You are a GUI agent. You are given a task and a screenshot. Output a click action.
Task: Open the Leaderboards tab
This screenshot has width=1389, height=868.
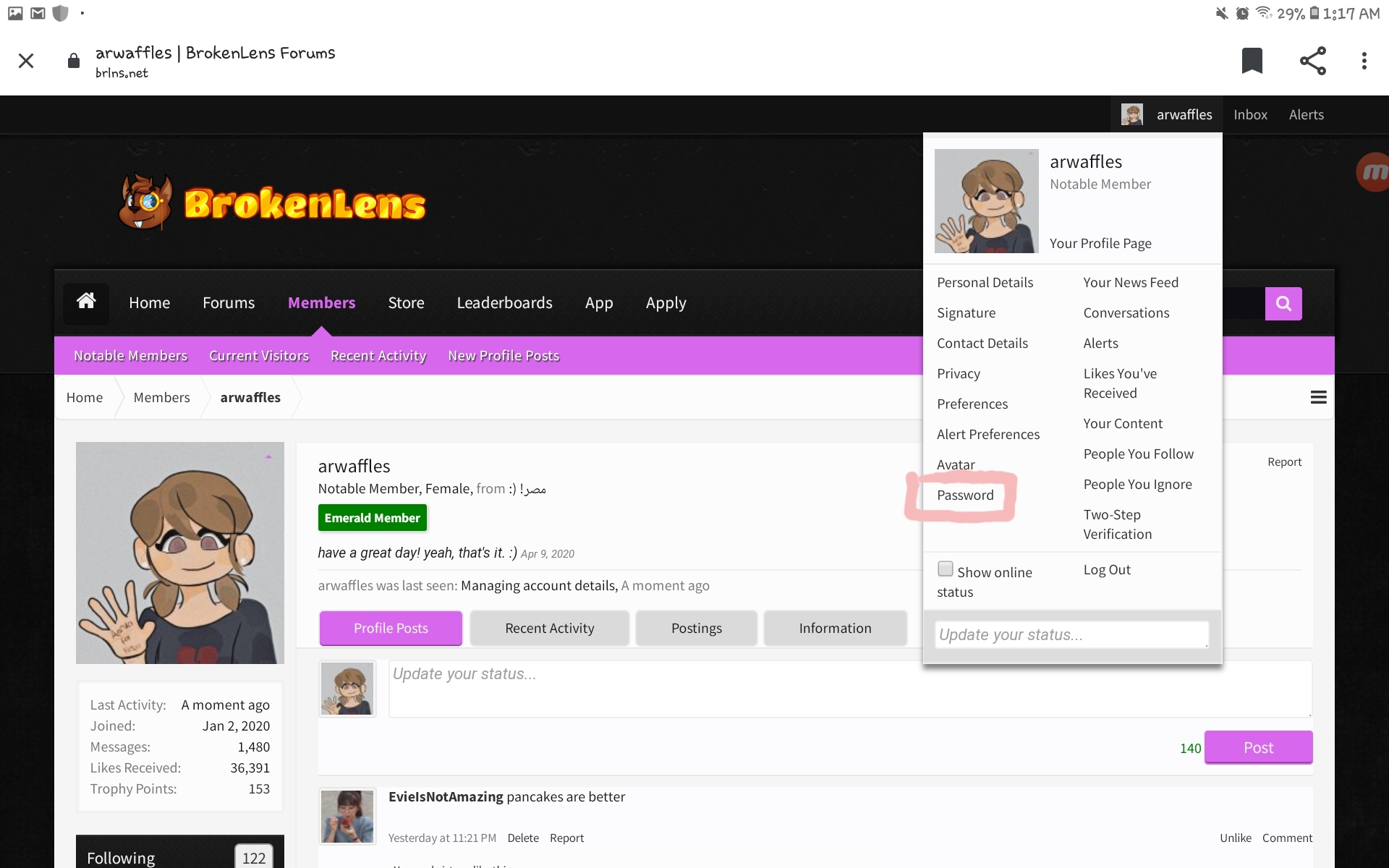coord(504,302)
